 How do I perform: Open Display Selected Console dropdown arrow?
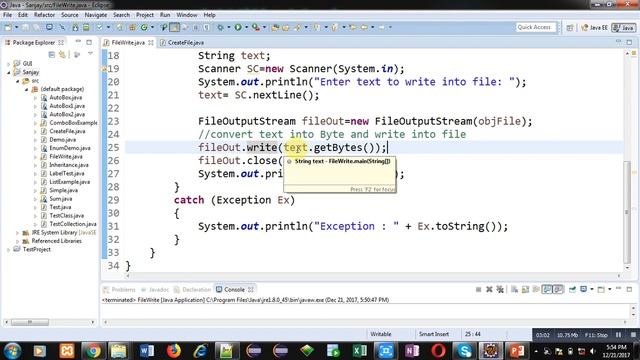pyautogui.click(x=592, y=289)
